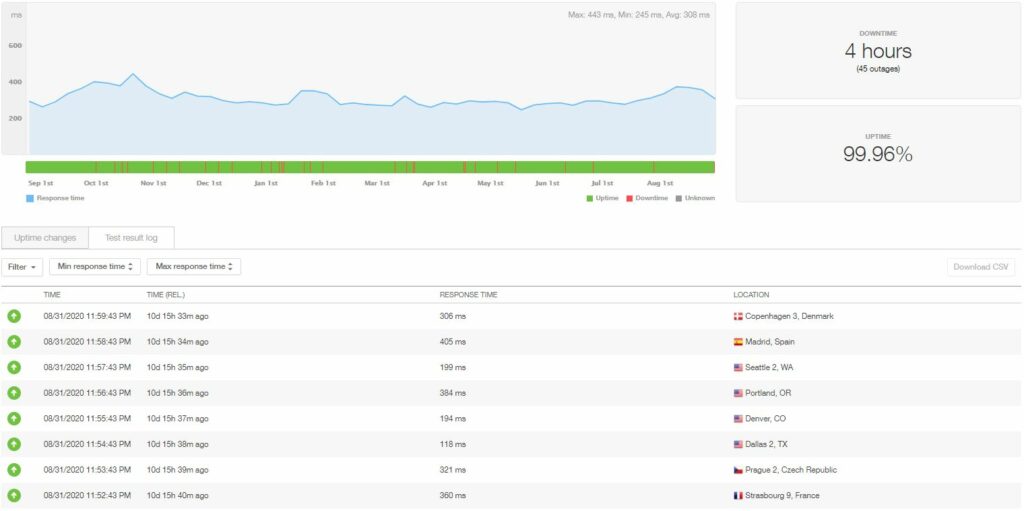This screenshot has width=1024, height=511.
Task: Click the 360 ms response time value
Action: [x=453, y=495]
